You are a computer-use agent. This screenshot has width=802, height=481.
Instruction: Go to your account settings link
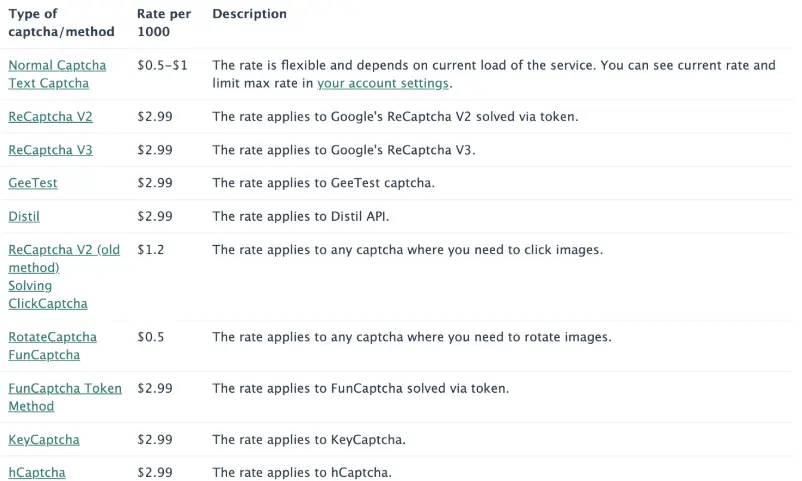[383, 83]
